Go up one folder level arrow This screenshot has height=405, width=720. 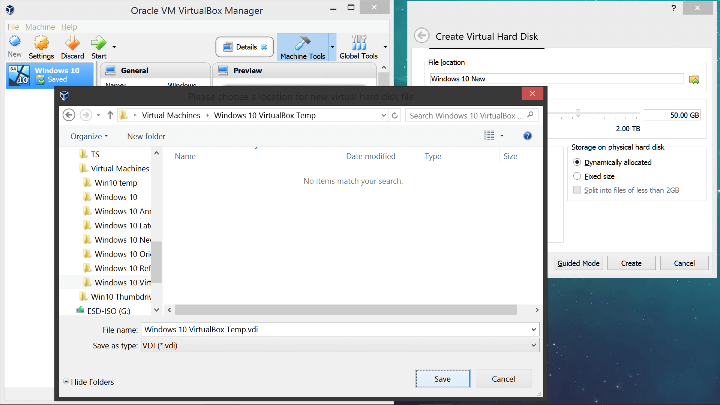pyautogui.click(x=110, y=115)
